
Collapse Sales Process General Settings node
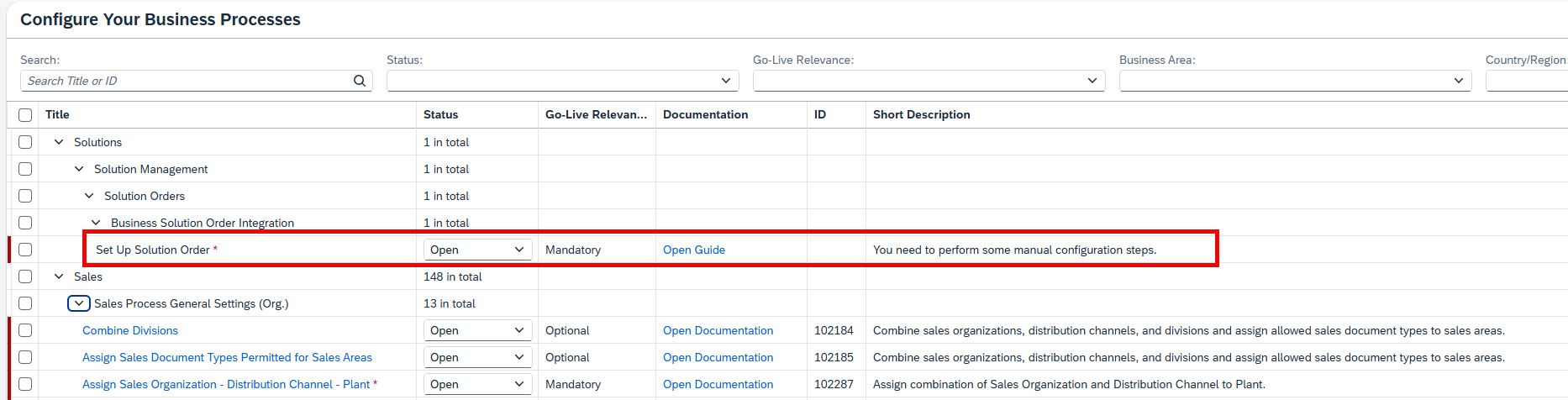click(x=79, y=303)
